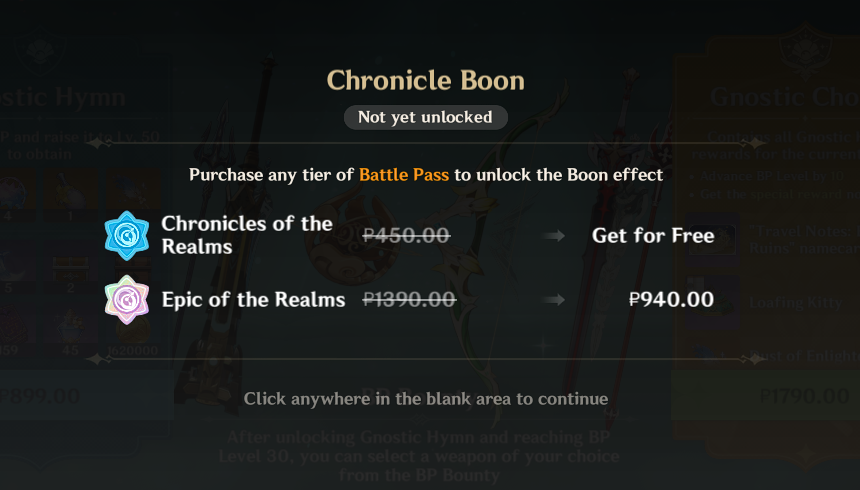
Task: Select the Not yet unlocked status badge
Action: point(425,117)
